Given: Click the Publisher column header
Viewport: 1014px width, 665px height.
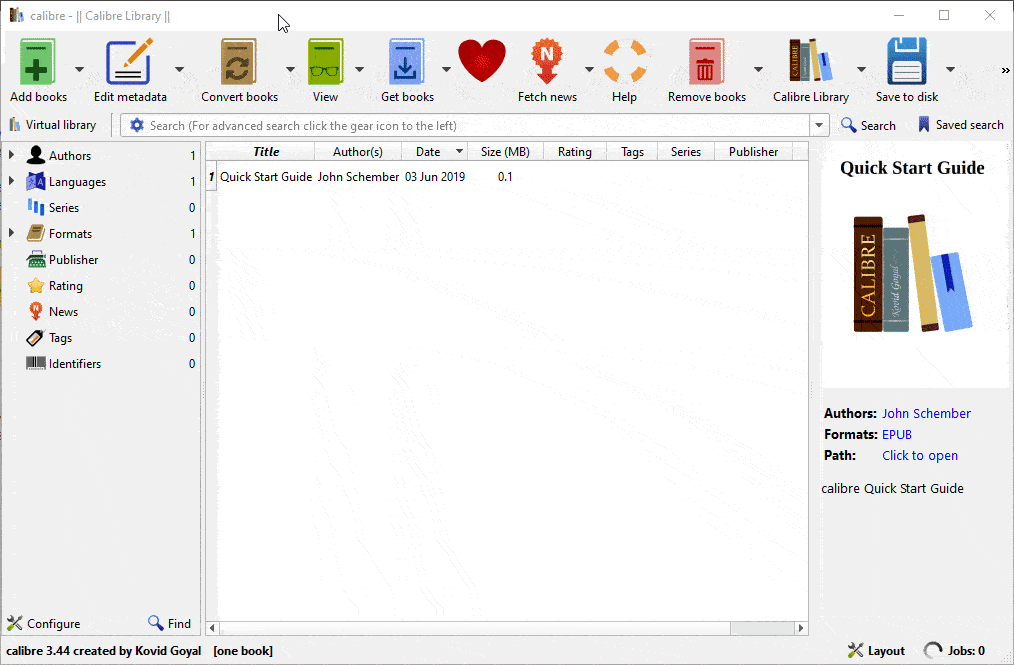Looking at the screenshot, I should 753,151.
